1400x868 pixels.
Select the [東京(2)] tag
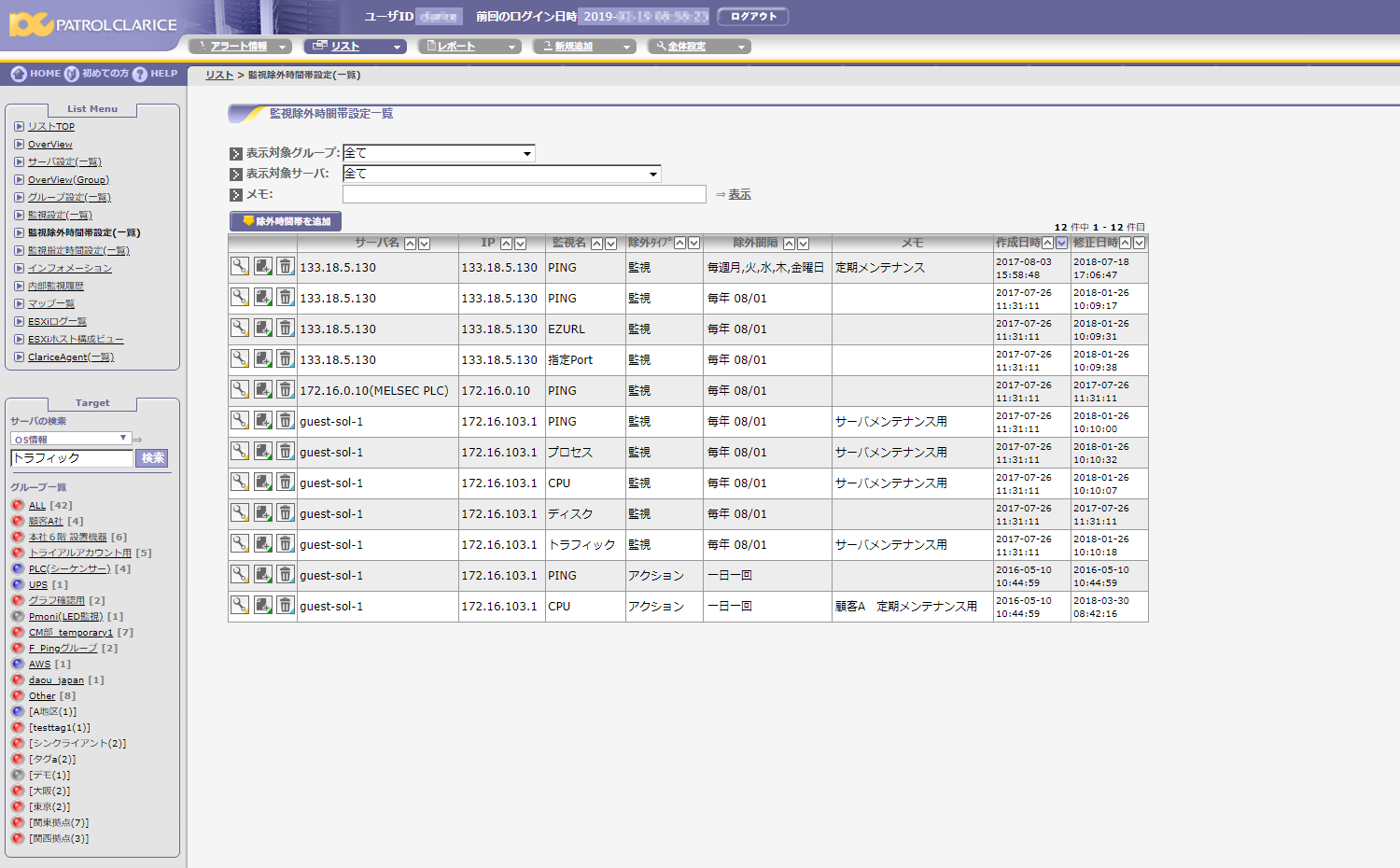tap(49, 807)
